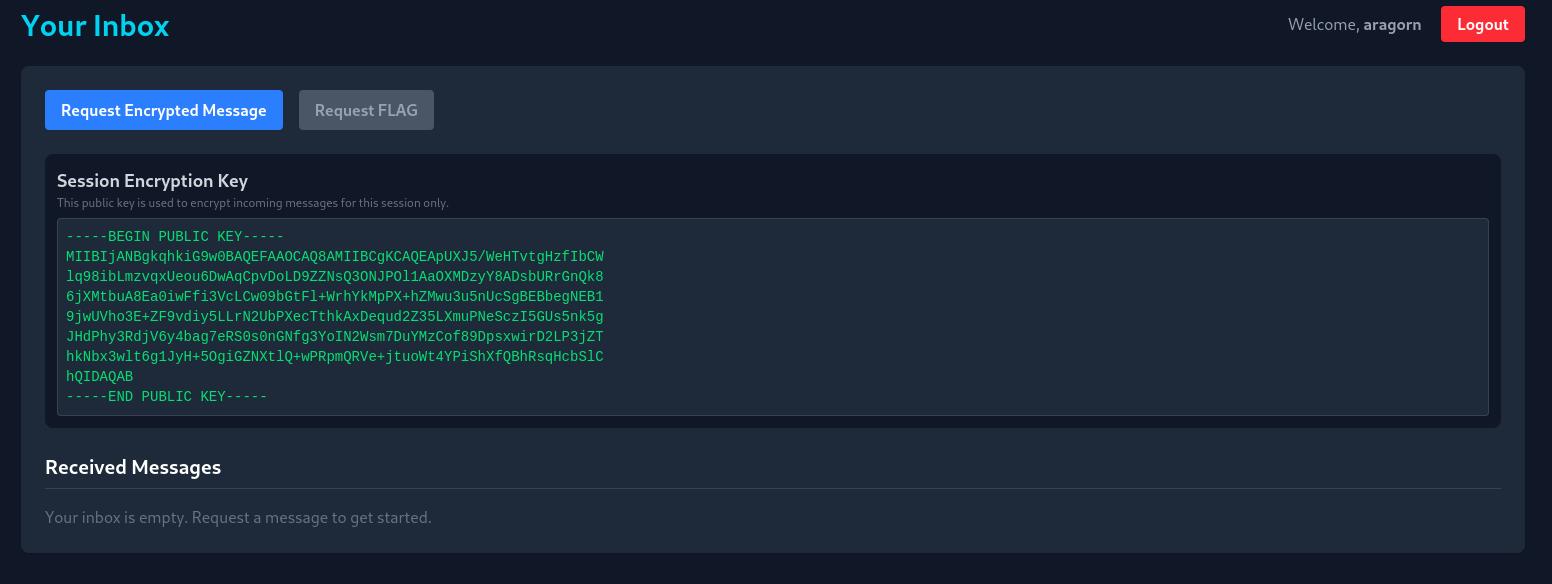This screenshot has width=1552, height=584.
Task: Click the END PUBLIC KEY line
Action: click(167, 397)
